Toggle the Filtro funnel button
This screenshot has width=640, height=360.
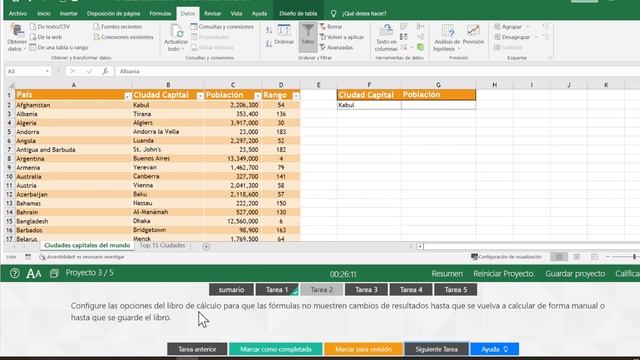pyautogui.click(x=308, y=37)
